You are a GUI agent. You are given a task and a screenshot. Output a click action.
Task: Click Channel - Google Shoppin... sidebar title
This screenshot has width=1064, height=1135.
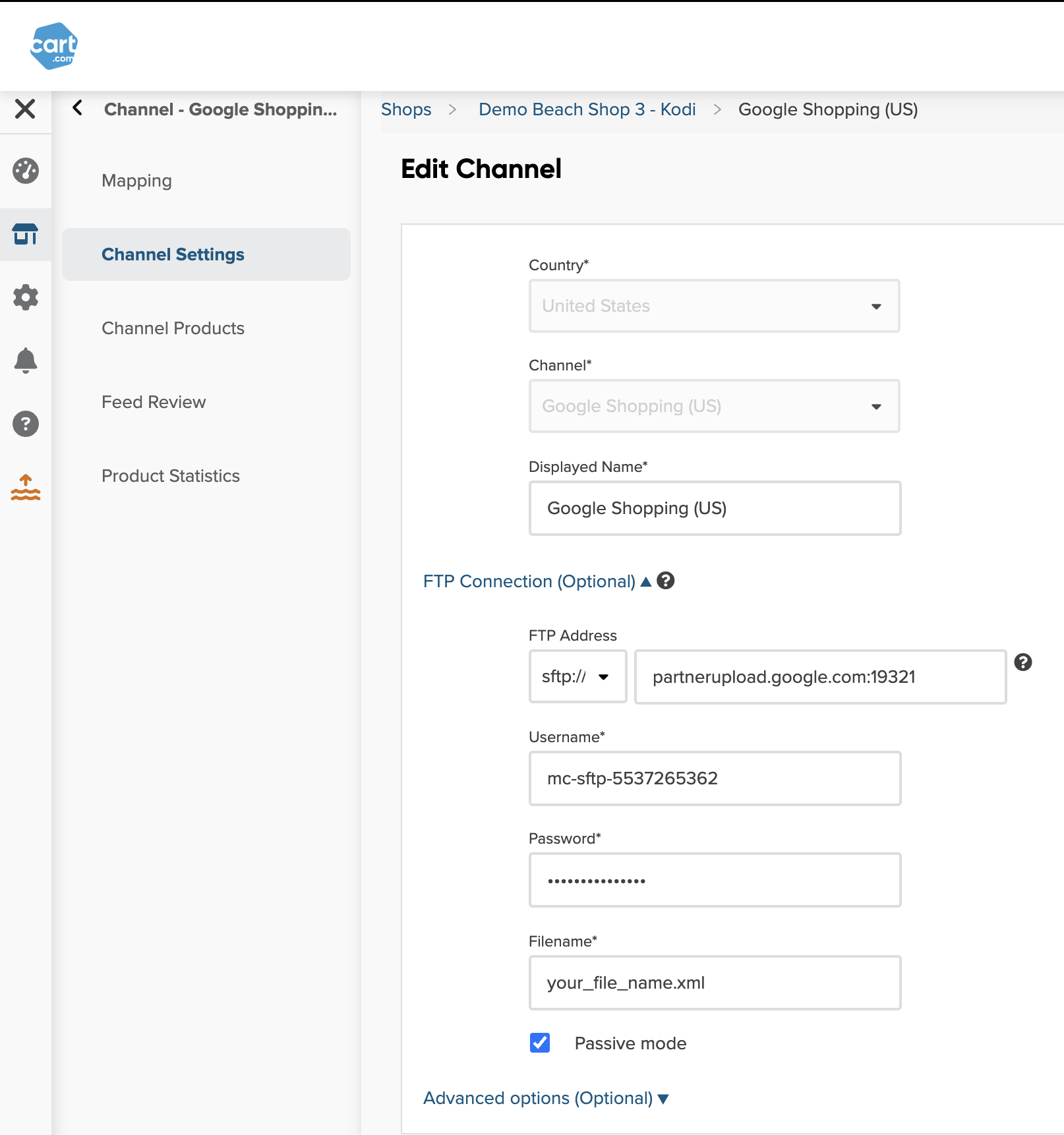[x=220, y=109]
